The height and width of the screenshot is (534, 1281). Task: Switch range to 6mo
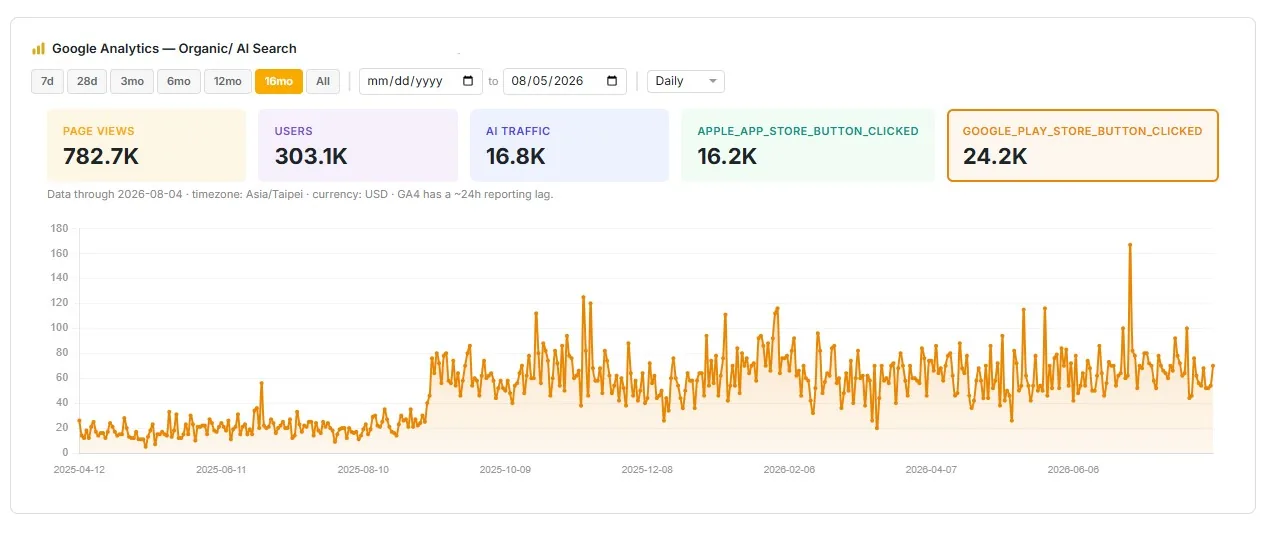pos(179,81)
